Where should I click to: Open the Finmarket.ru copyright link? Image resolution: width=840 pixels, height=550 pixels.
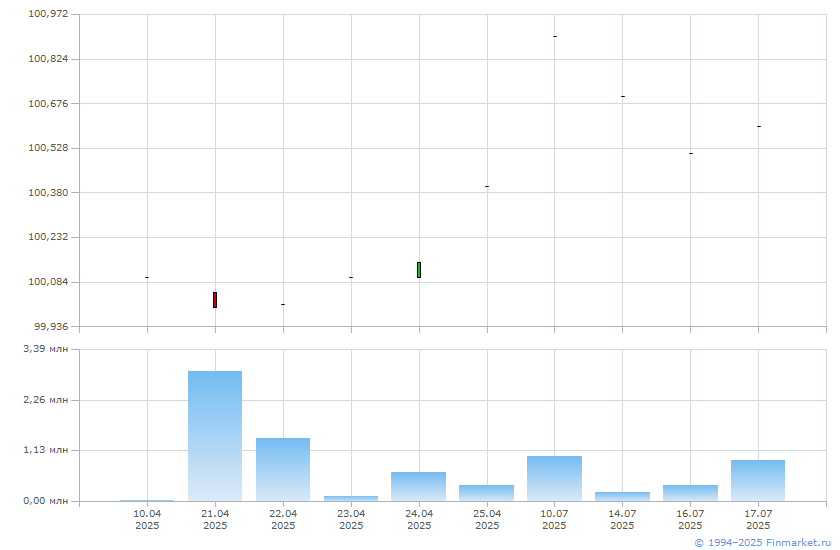(763, 543)
